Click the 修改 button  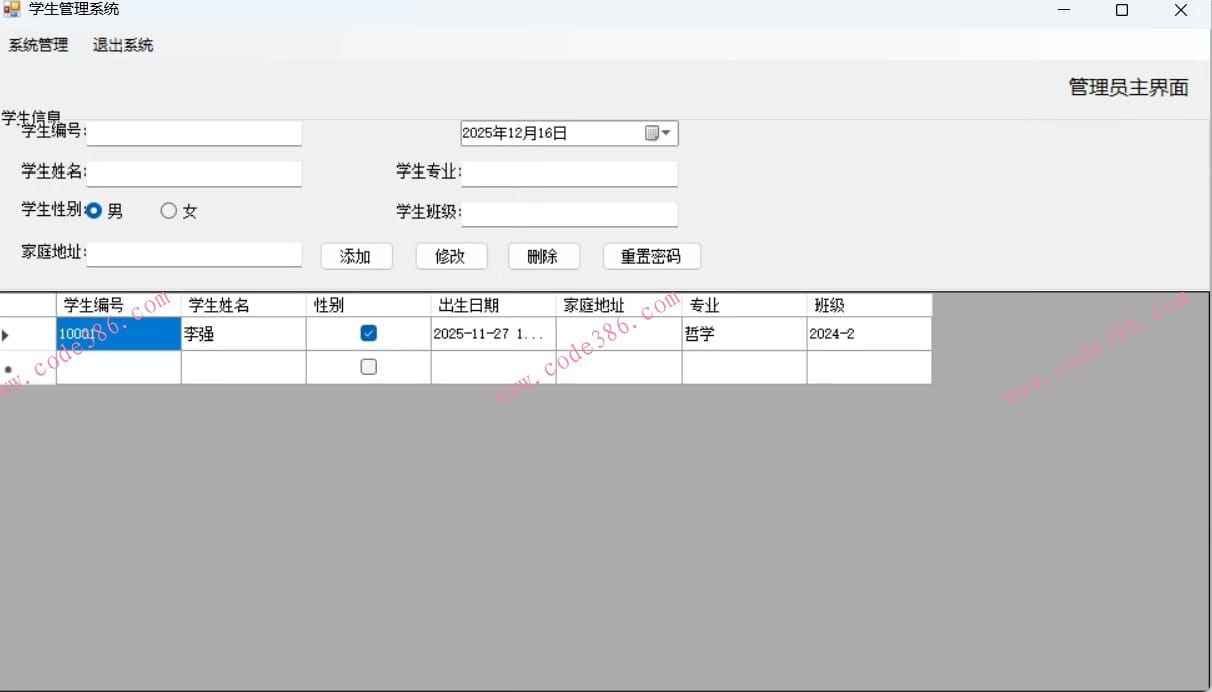tap(451, 256)
